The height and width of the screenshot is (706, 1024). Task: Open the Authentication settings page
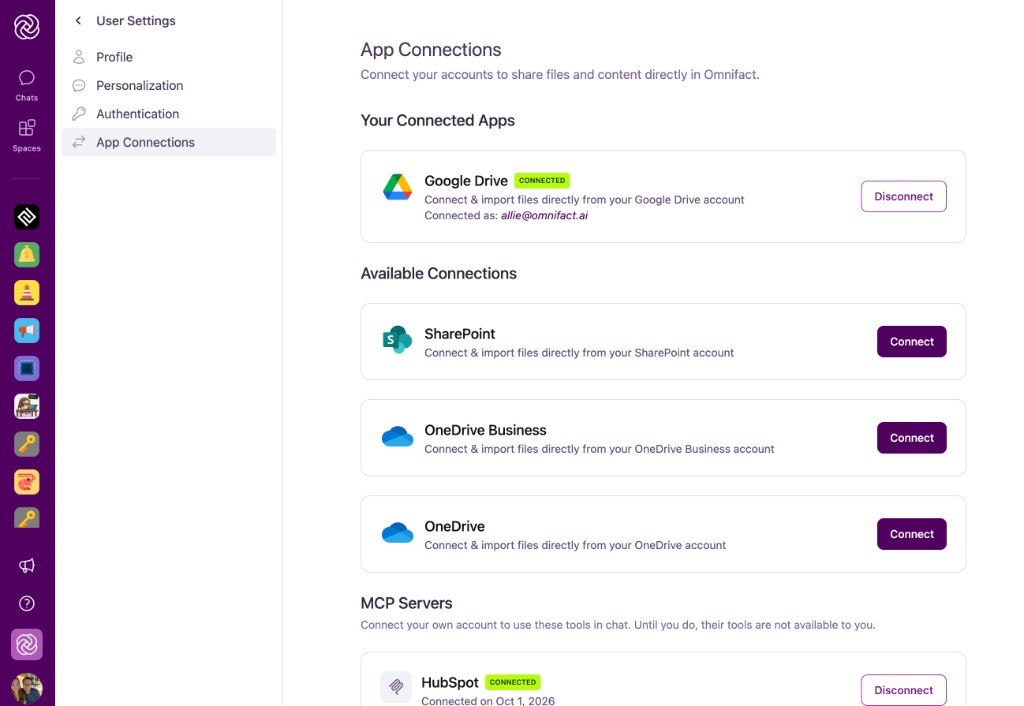[168, 114]
